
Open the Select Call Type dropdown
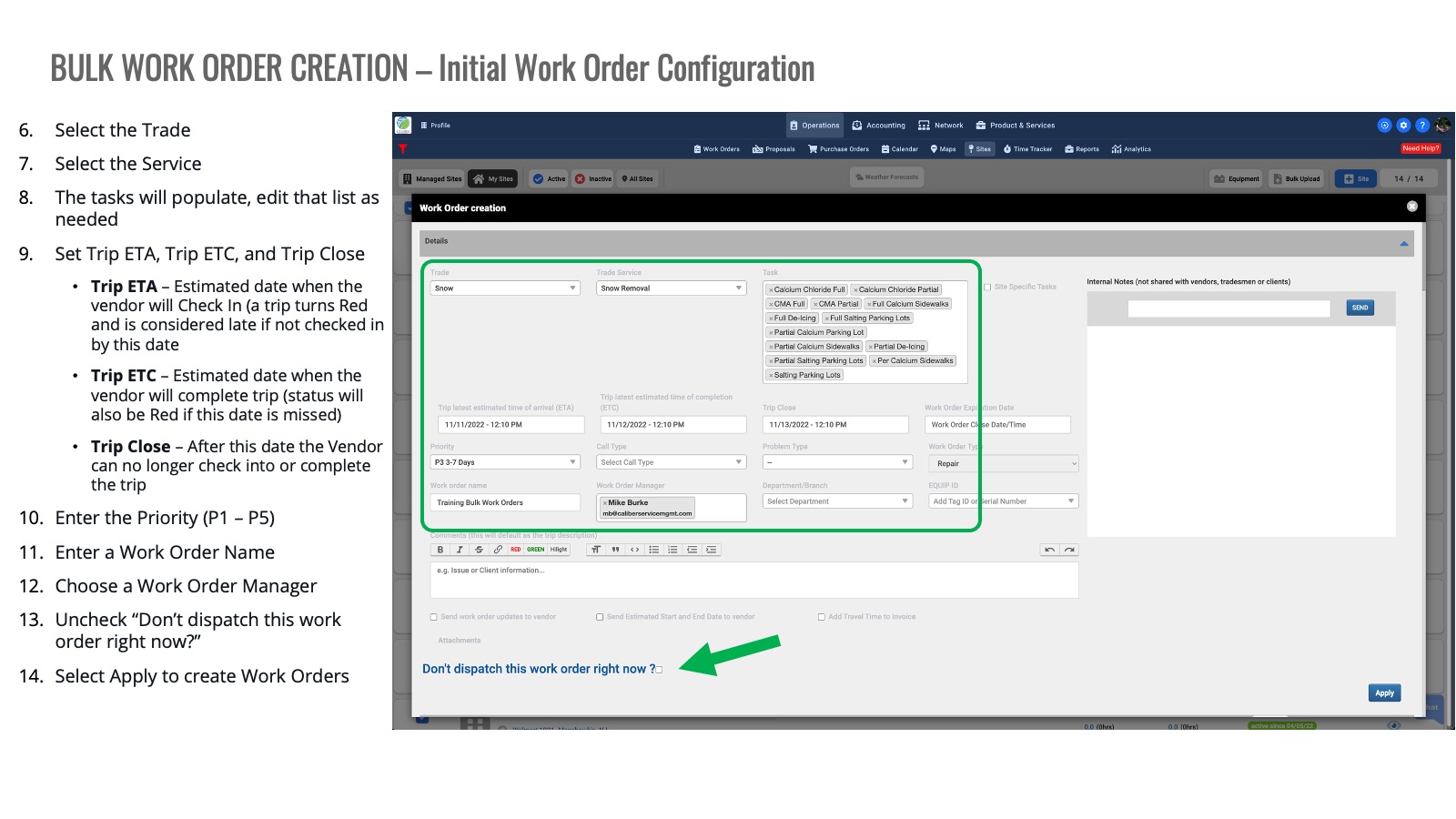point(672,462)
